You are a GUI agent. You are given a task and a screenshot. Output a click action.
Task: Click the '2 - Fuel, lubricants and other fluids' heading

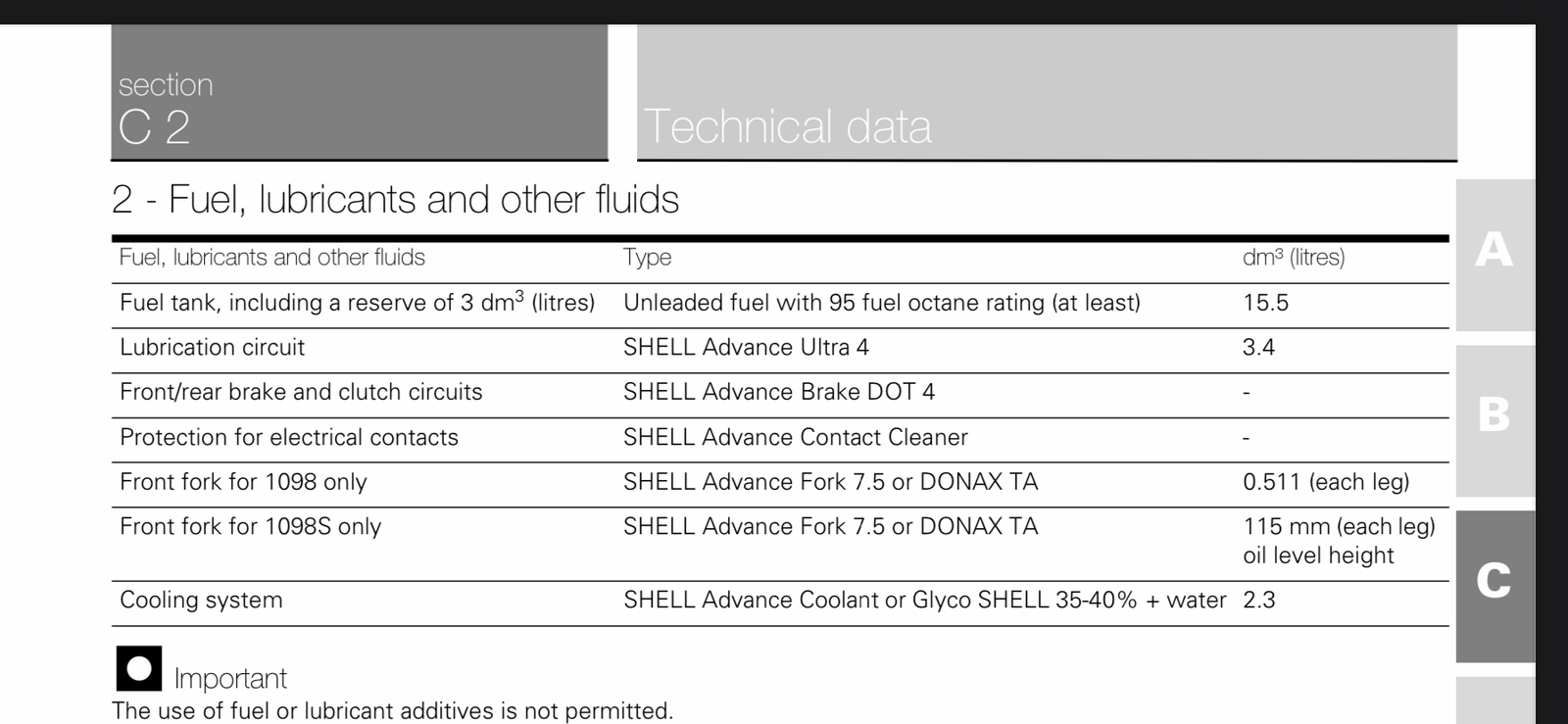click(x=395, y=200)
